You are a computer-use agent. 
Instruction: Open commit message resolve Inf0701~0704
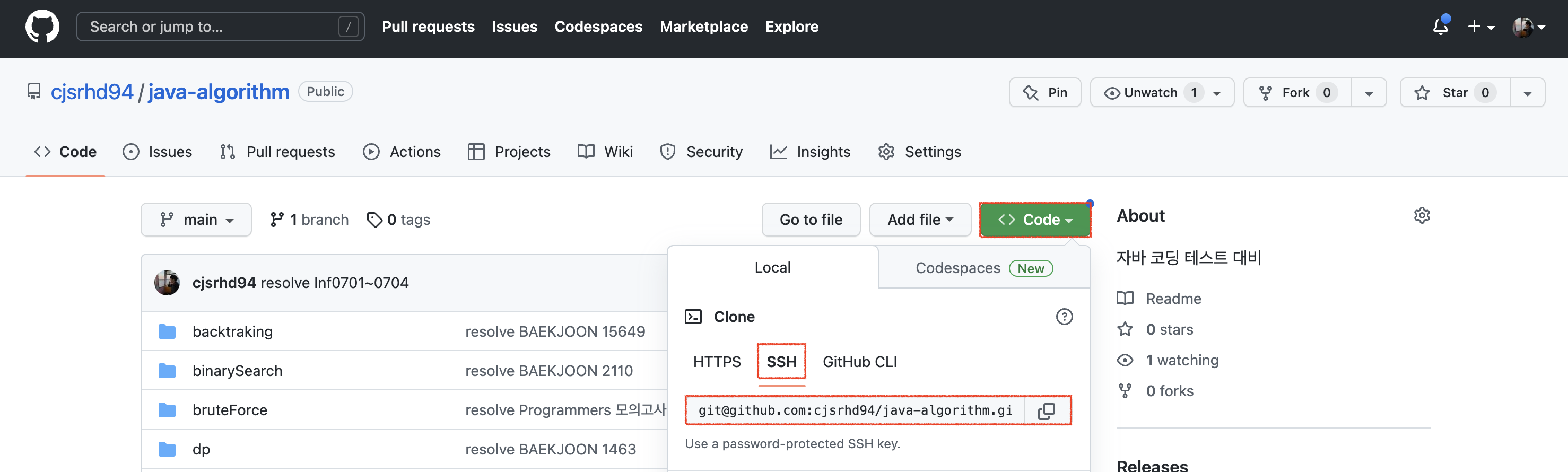pos(335,283)
